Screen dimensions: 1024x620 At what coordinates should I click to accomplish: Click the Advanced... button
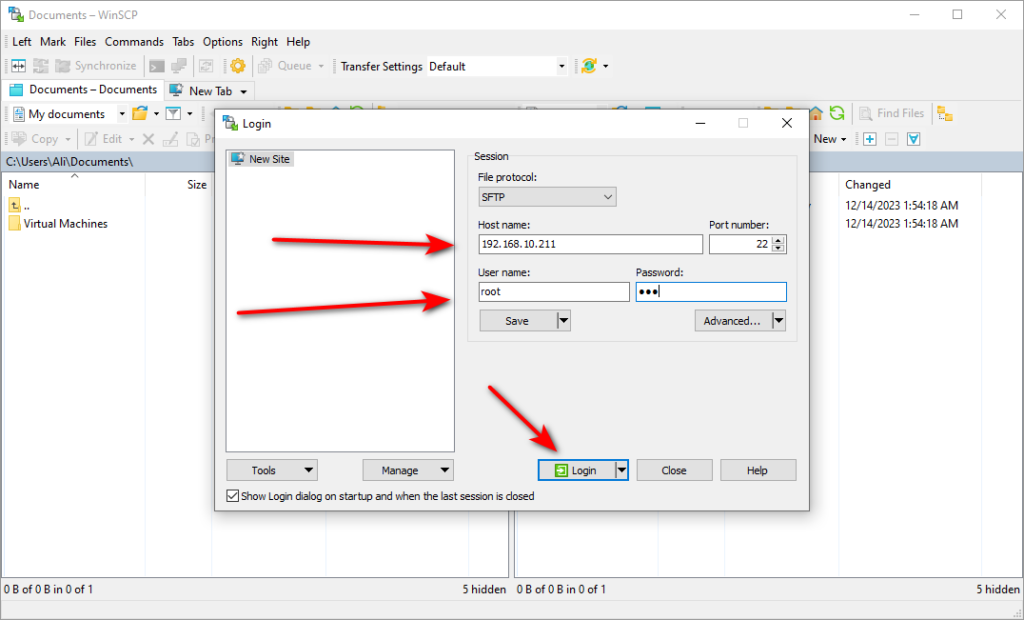(x=733, y=321)
